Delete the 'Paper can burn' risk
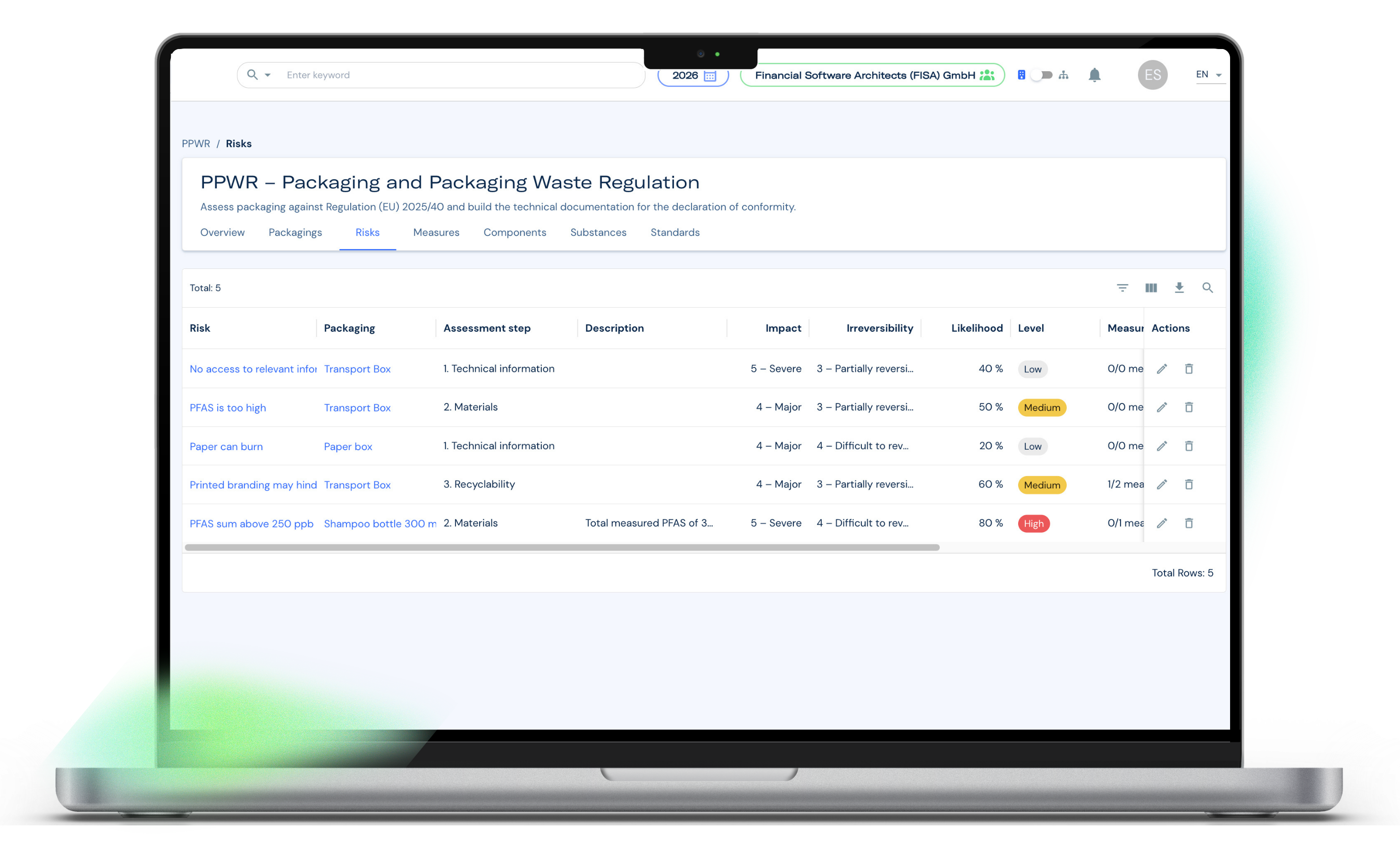This screenshot has height=854, width=1400. 1189,446
